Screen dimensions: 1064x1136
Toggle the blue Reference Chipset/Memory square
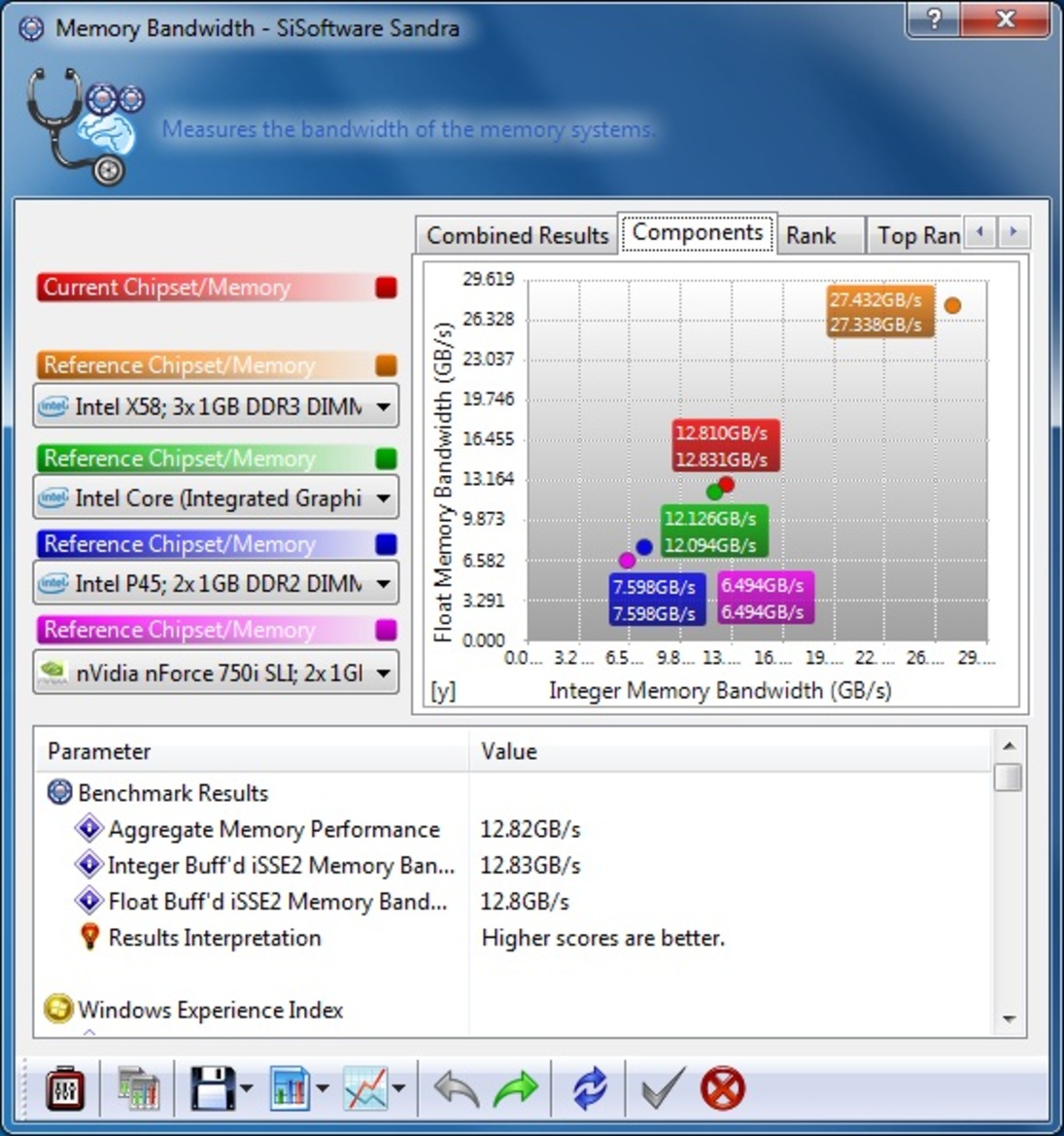point(386,544)
